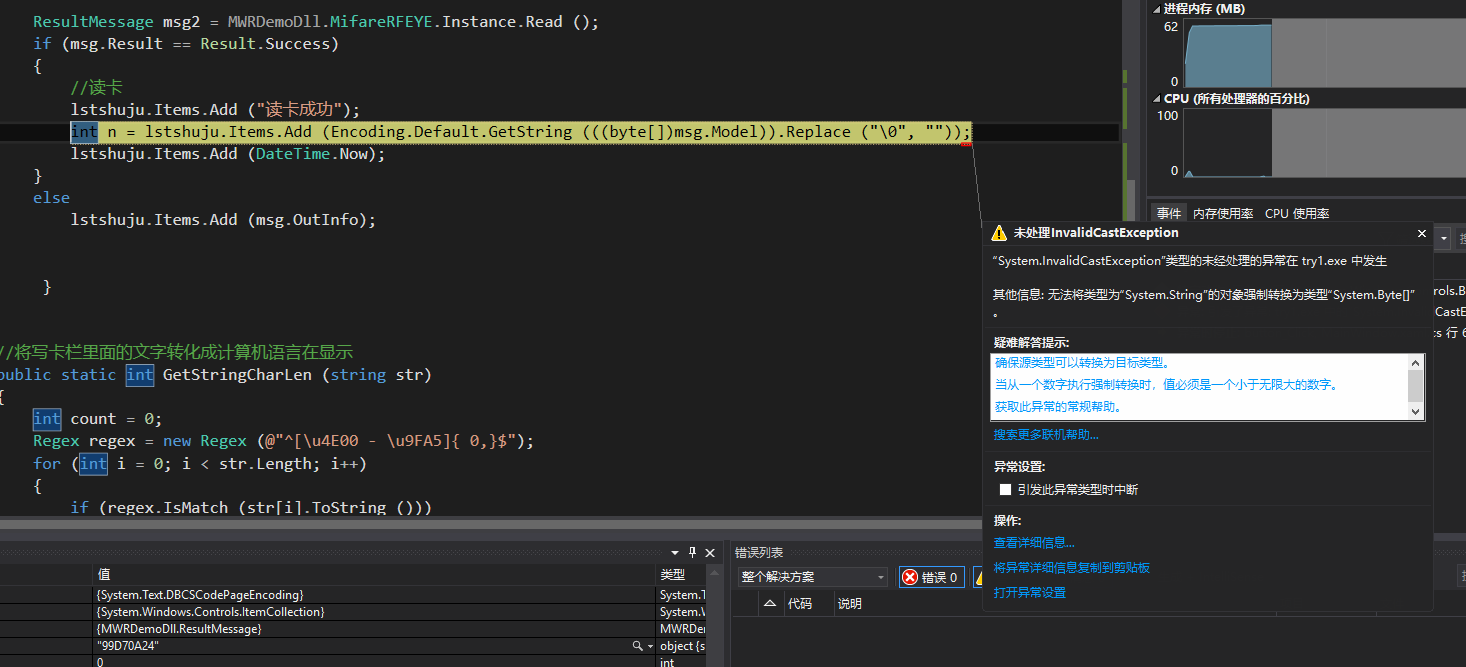The image size is (1466, 667).
Task: Select the {System.Text.DBCSCodePageEncoding} value row
Action: 374,595
